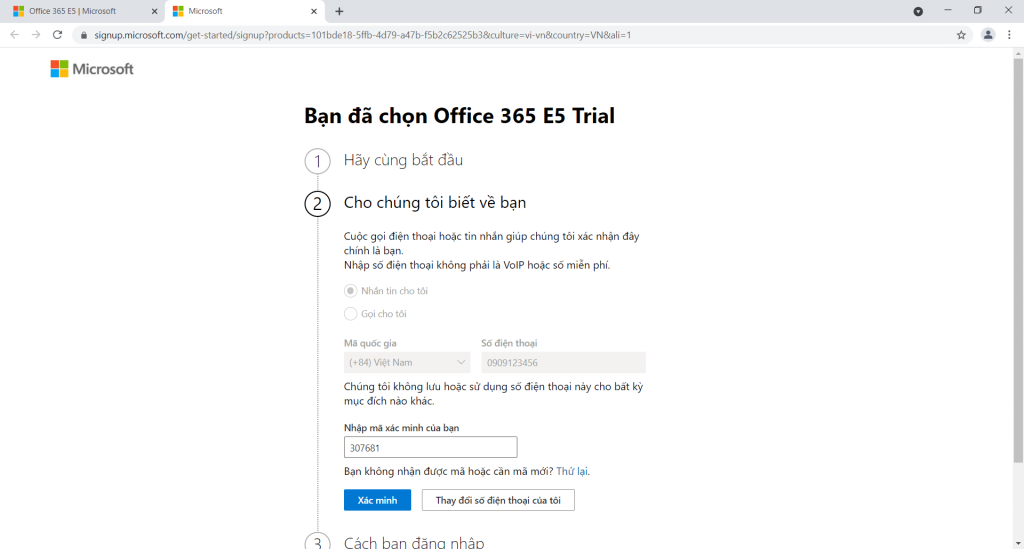
Task: Restore down the Chrome window
Action: (x=978, y=10)
